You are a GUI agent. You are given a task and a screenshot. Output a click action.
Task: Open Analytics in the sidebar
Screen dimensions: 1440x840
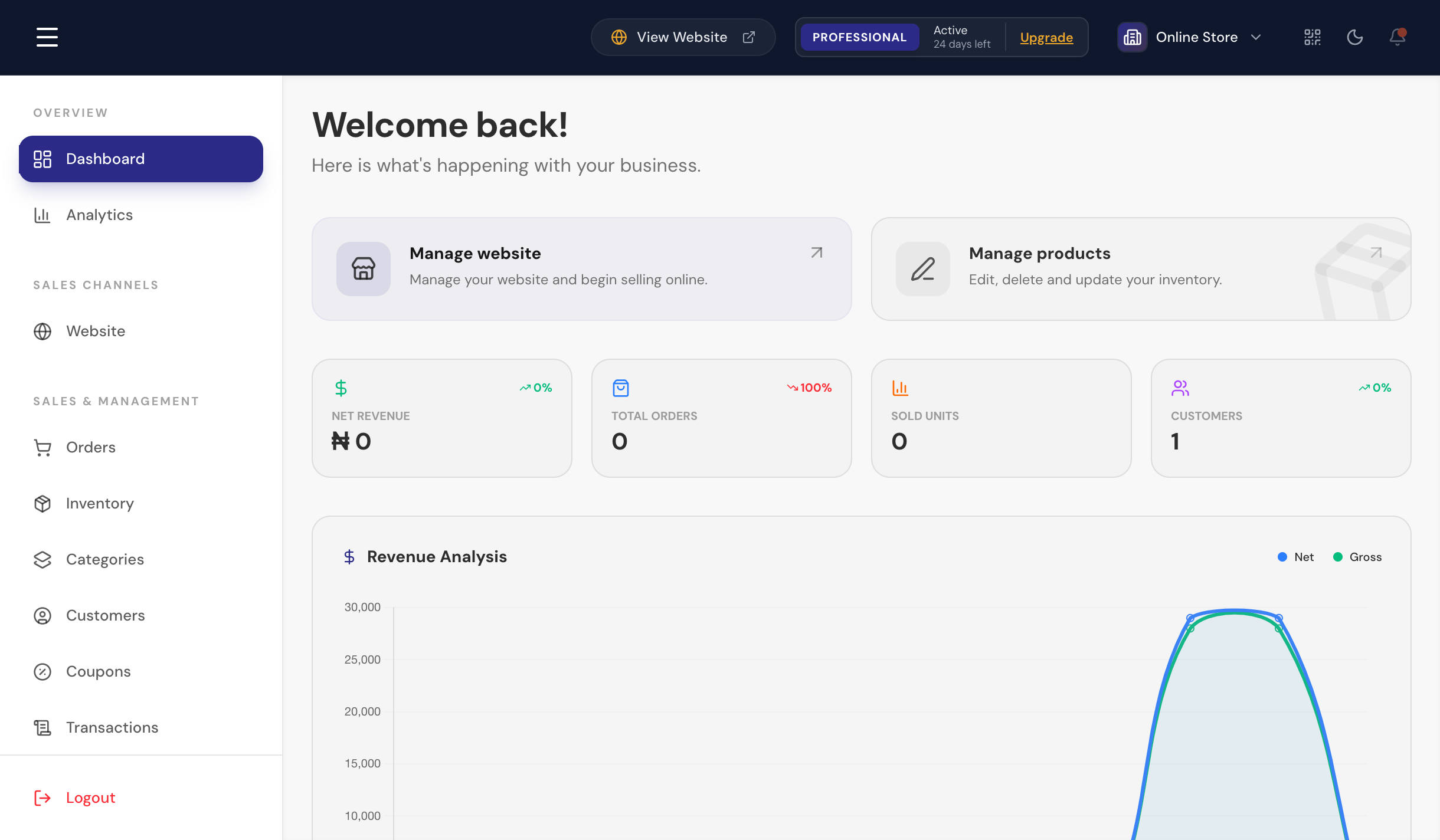(141, 215)
